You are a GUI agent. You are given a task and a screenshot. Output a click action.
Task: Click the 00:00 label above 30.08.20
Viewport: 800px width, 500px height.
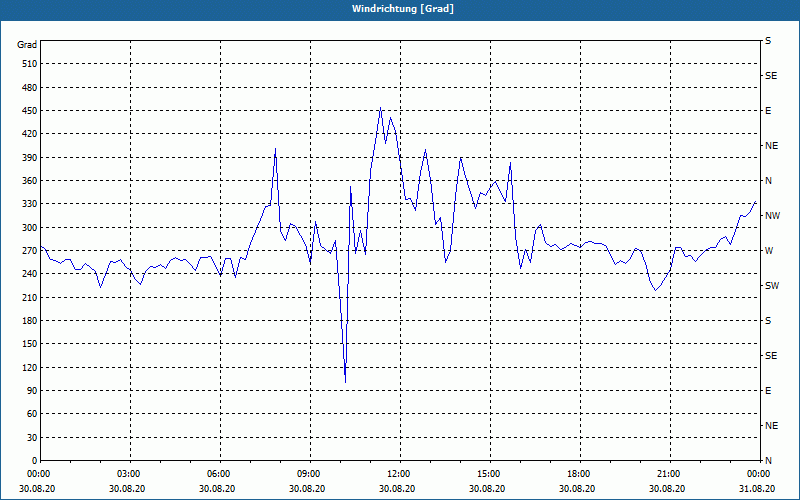coord(37,474)
